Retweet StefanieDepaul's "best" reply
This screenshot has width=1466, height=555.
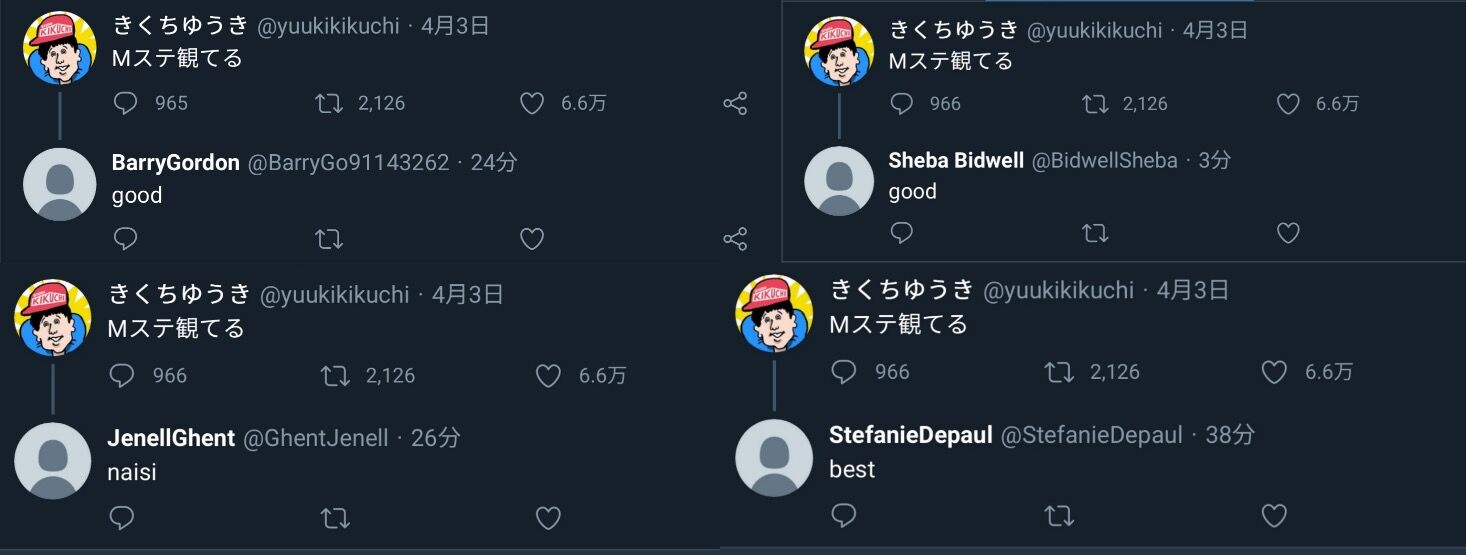(1059, 515)
